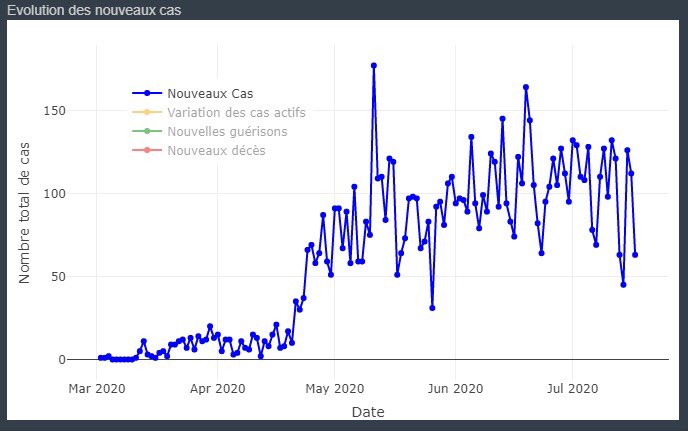This screenshot has height=431, width=688.
Task: Click the y-axis value 150
Action: (54, 111)
